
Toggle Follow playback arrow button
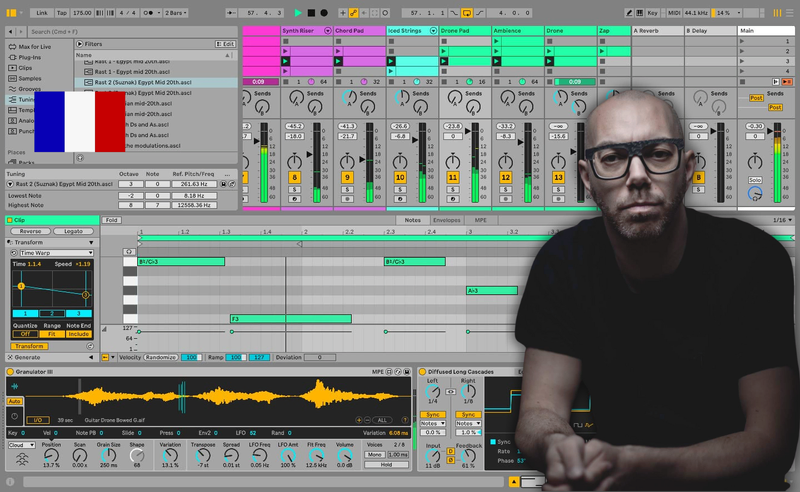[231, 13]
